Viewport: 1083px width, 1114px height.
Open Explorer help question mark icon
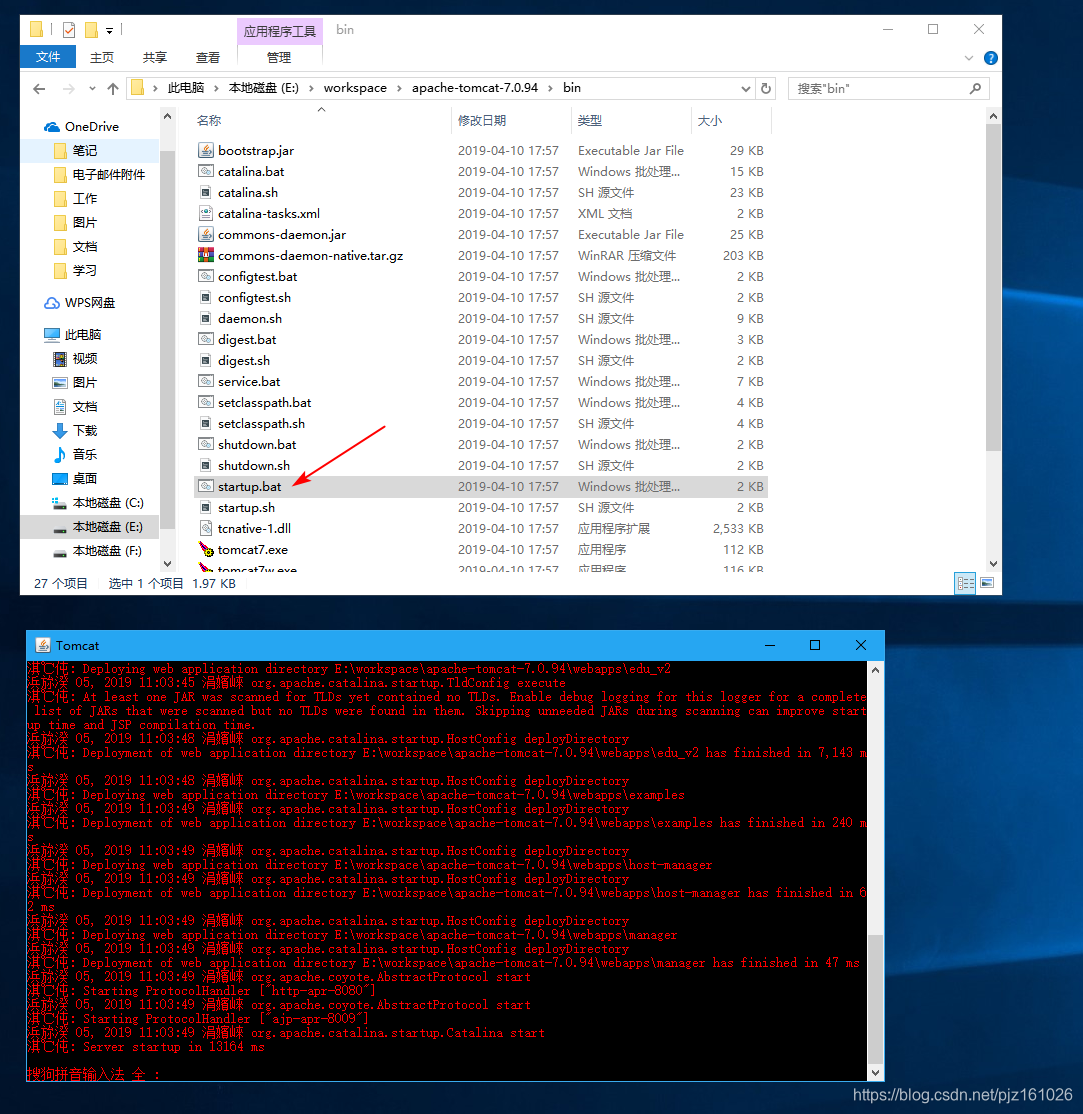[991, 58]
